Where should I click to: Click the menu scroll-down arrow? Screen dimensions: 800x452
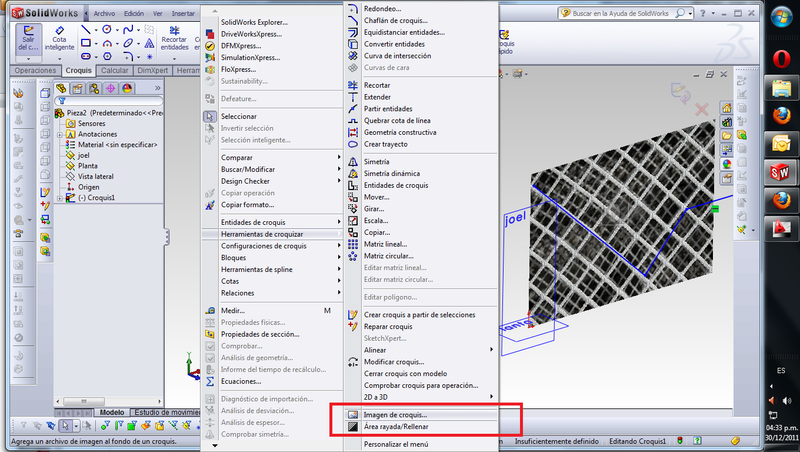point(215,445)
